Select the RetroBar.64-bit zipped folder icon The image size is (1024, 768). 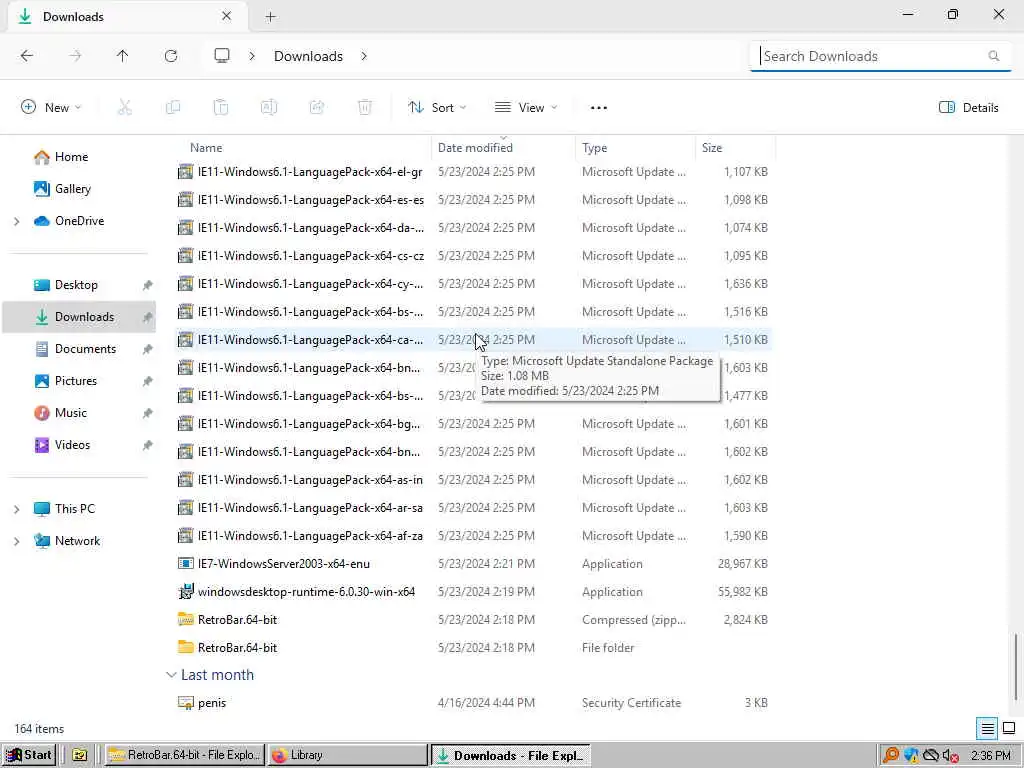tap(185, 620)
